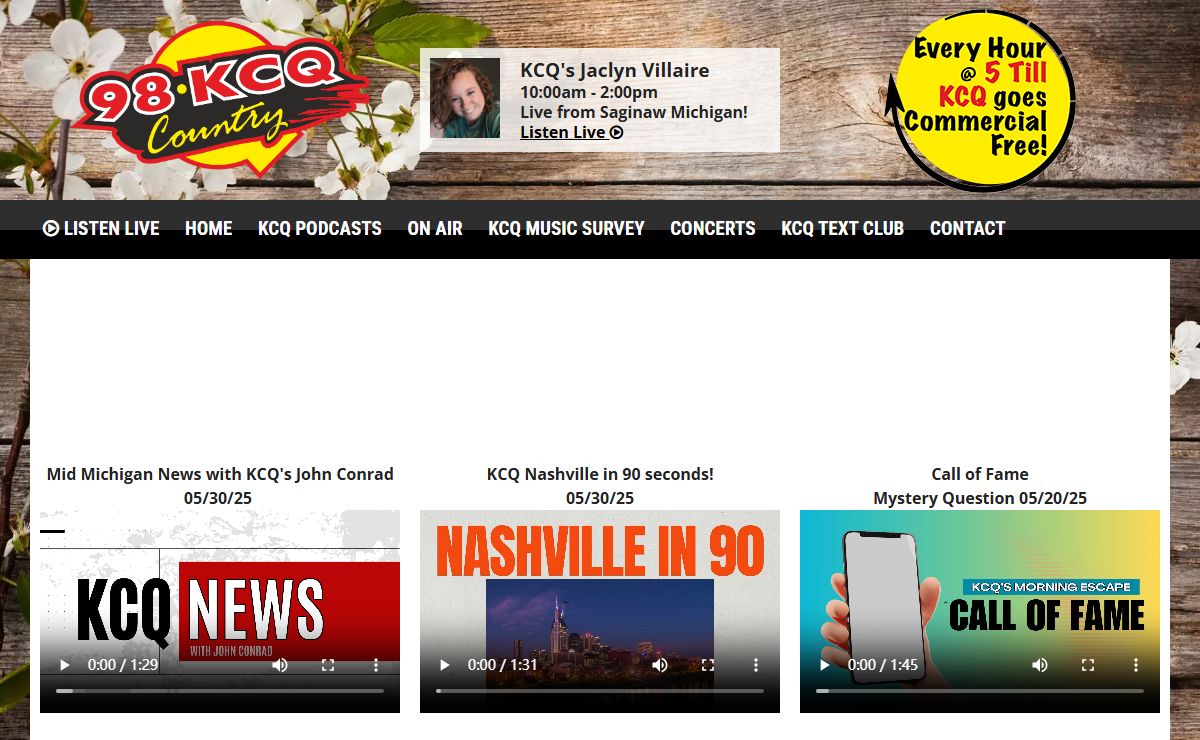This screenshot has height=740, width=1200.
Task: Open the KCQ Music Survey page
Action: (566, 229)
